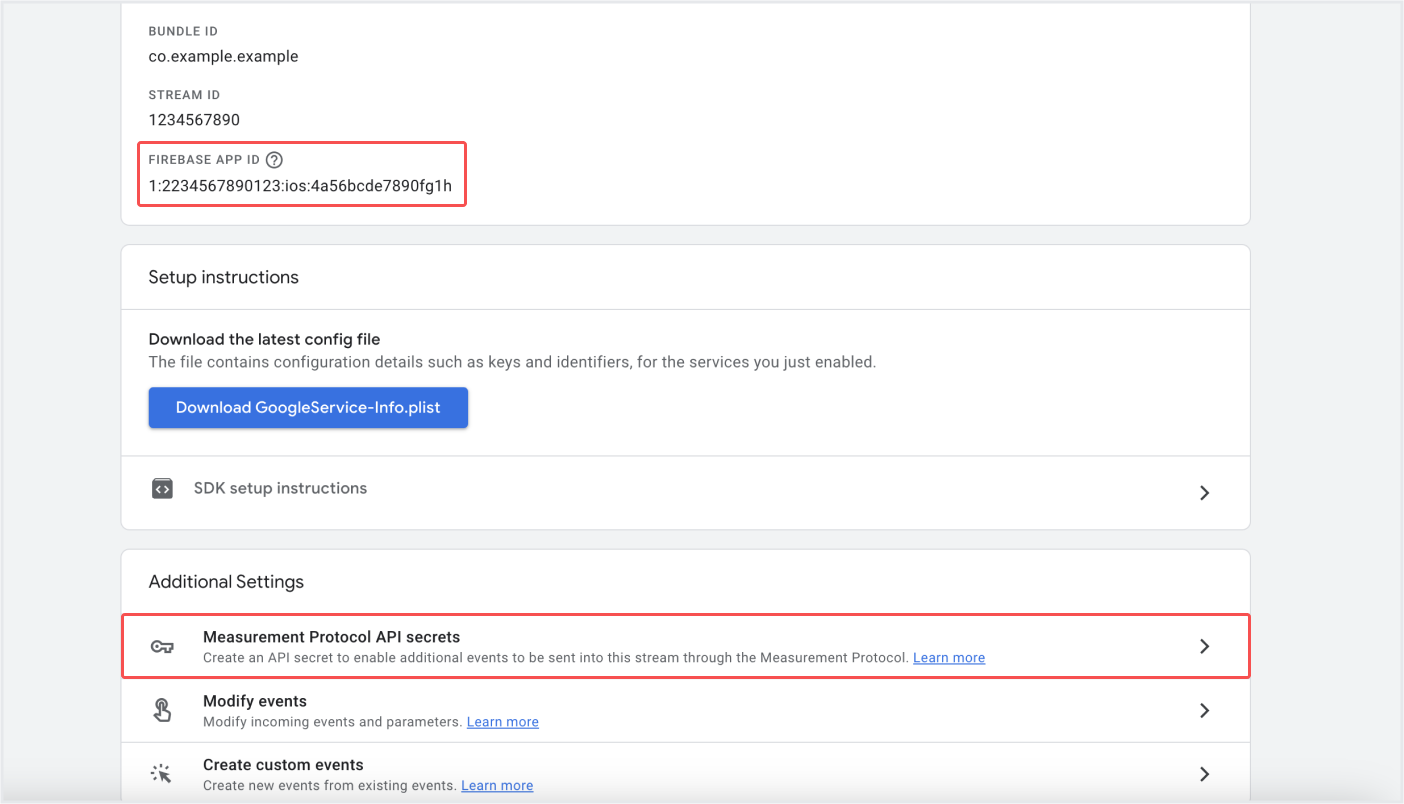Click the Create custom events sparkle icon
This screenshot has width=1404, height=804.
pos(162,774)
